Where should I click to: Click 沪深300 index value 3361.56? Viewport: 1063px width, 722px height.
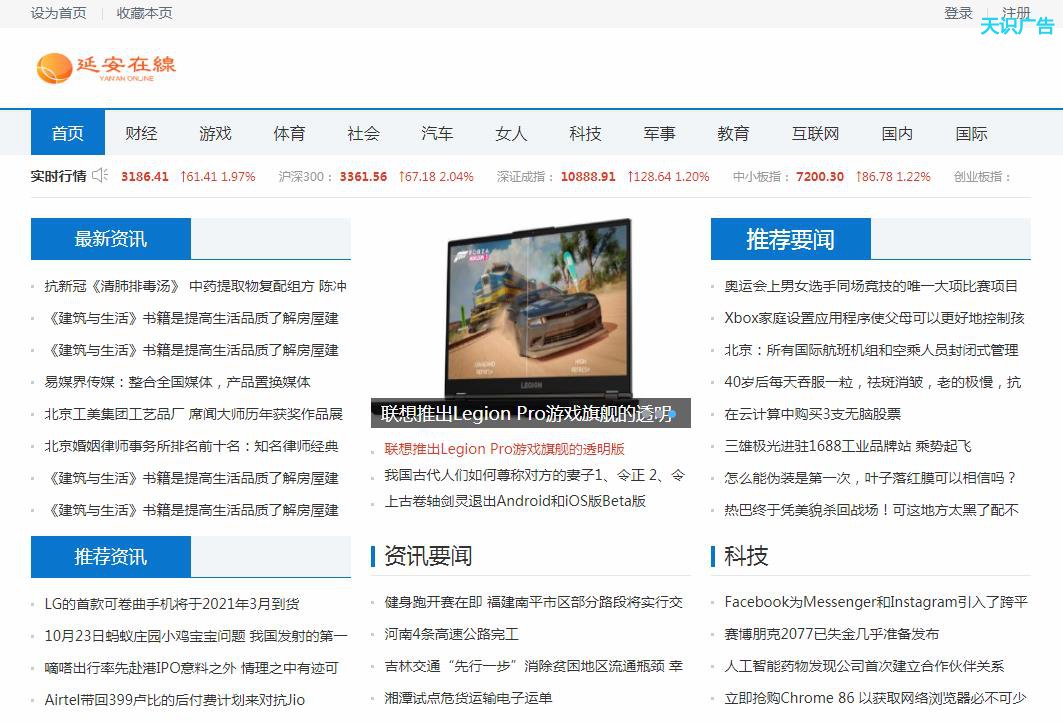tap(363, 176)
